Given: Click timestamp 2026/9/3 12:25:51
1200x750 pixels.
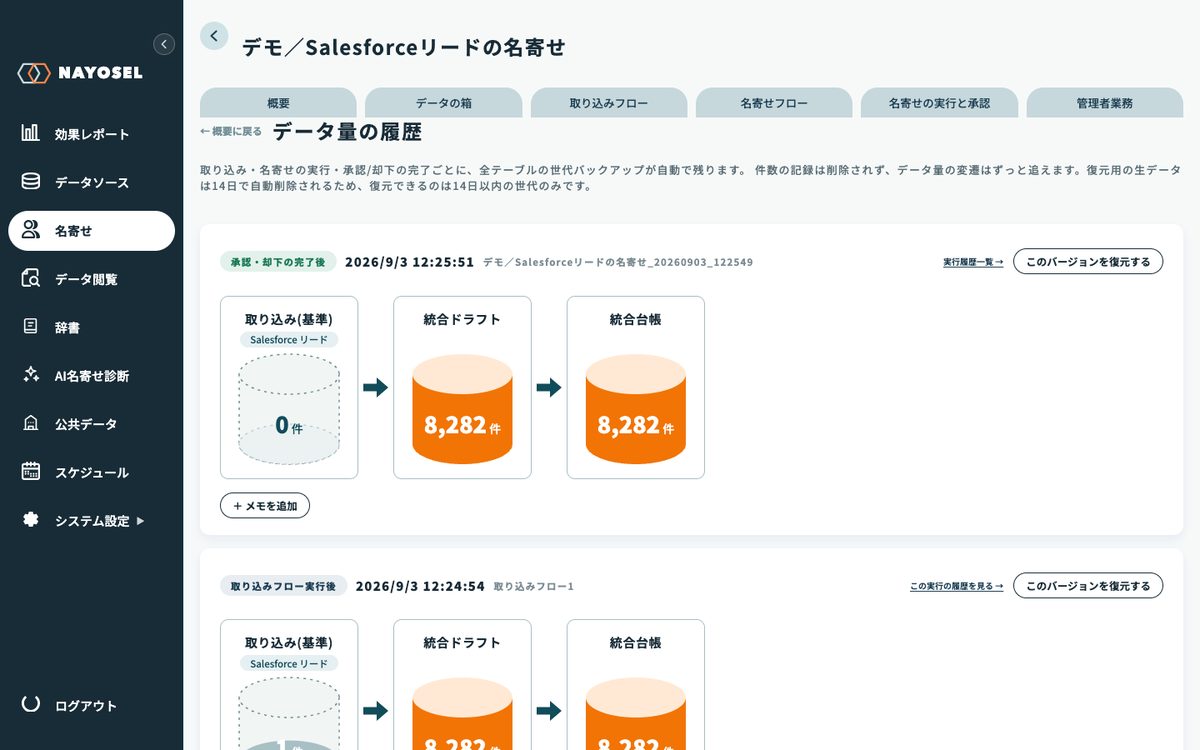Looking at the screenshot, I should click(x=410, y=262).
